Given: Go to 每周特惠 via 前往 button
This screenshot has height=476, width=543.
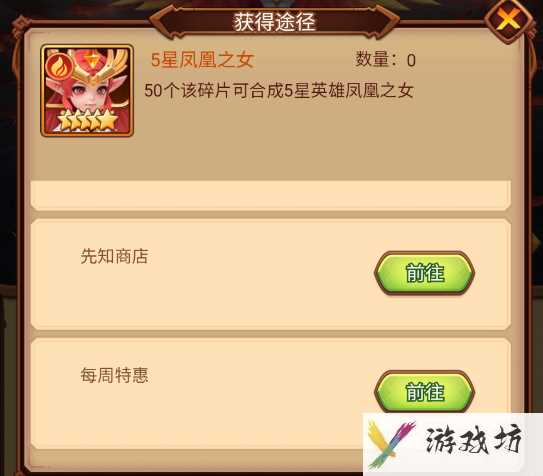Looking at the screenshot, I should (424, 392).
